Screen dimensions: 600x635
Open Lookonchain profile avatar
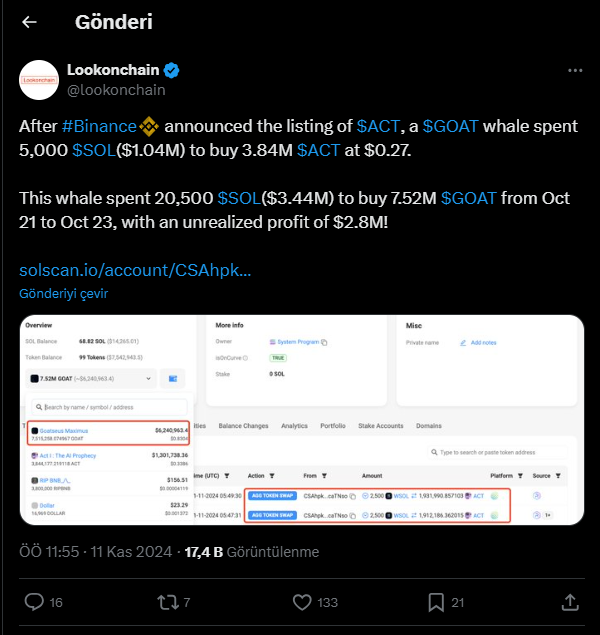39,80
